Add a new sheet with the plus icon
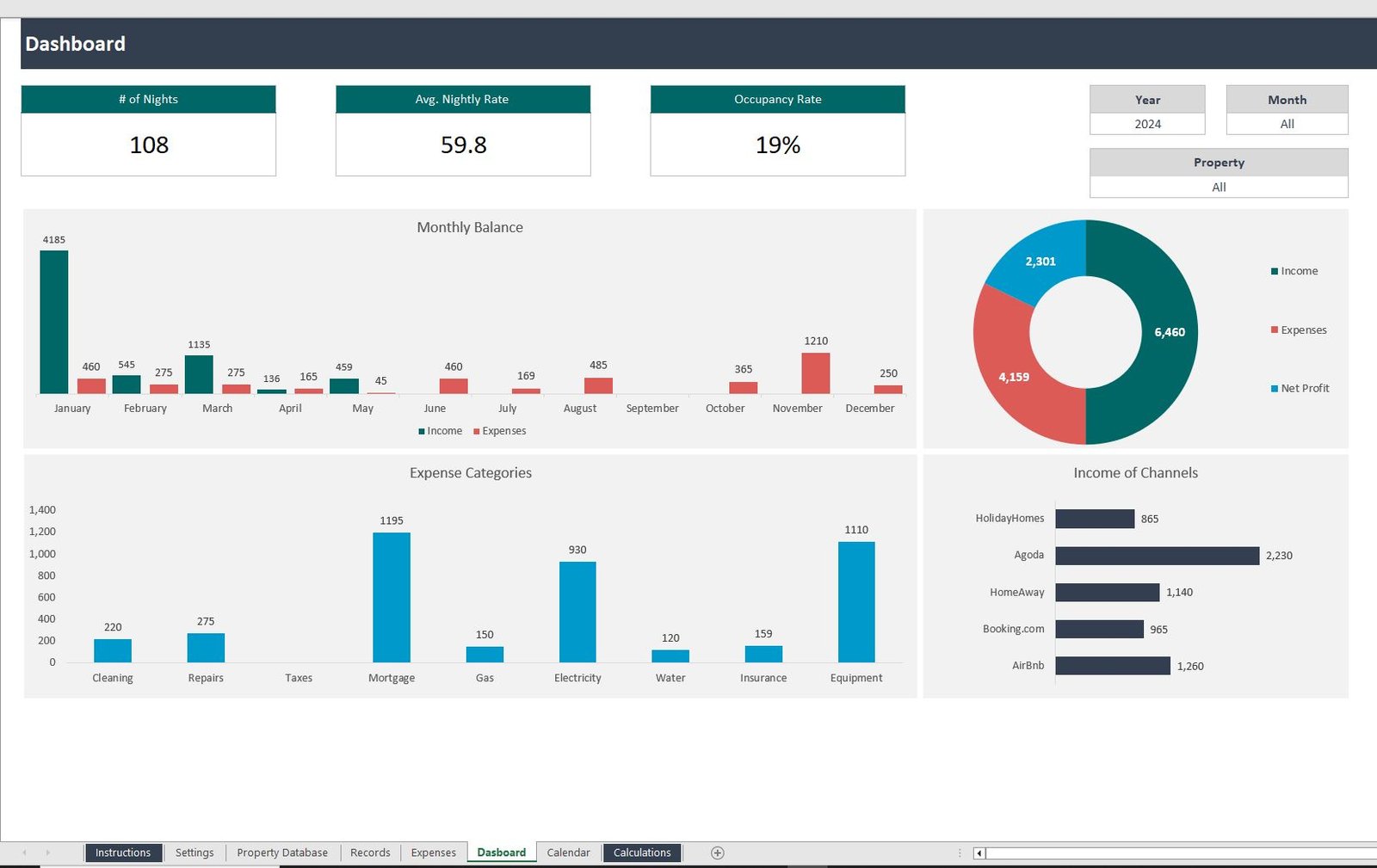This screenshot has height=868, width=1377. pyautogui.click(x=717, y=853)
